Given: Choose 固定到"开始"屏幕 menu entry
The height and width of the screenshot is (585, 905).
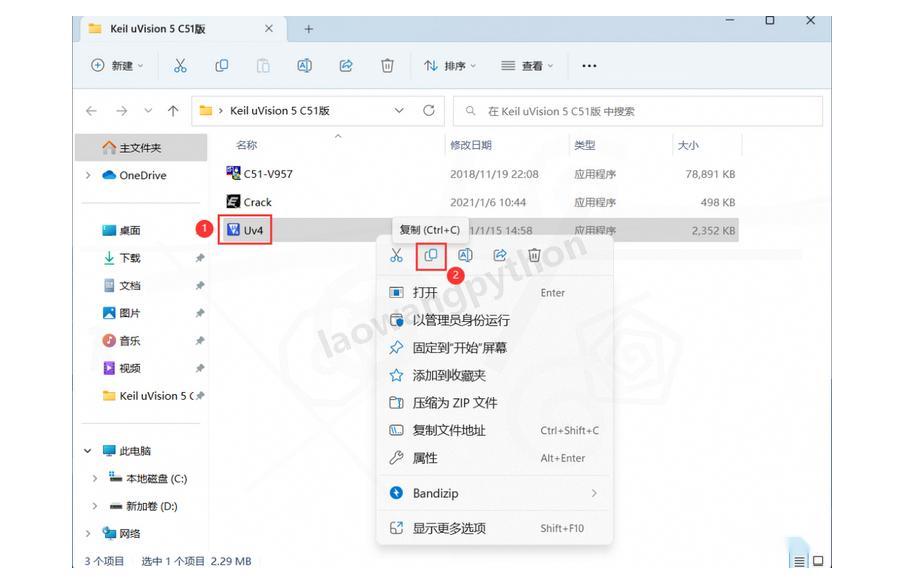Looking at the screenshot, I should click(494, 348).
